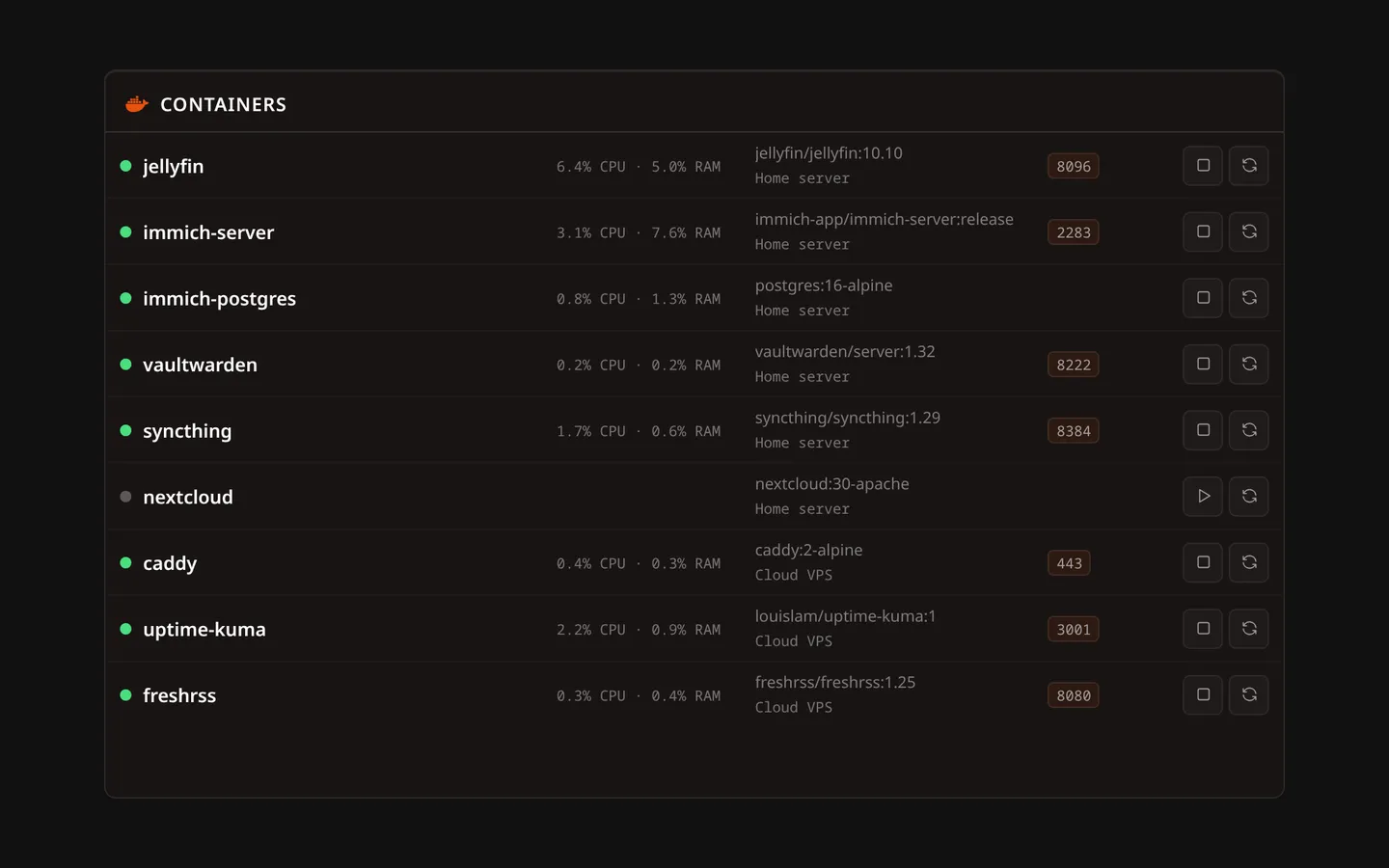Select the nextcloud container name
Viewport: 1389px width, 868px height.
[188, 497]
